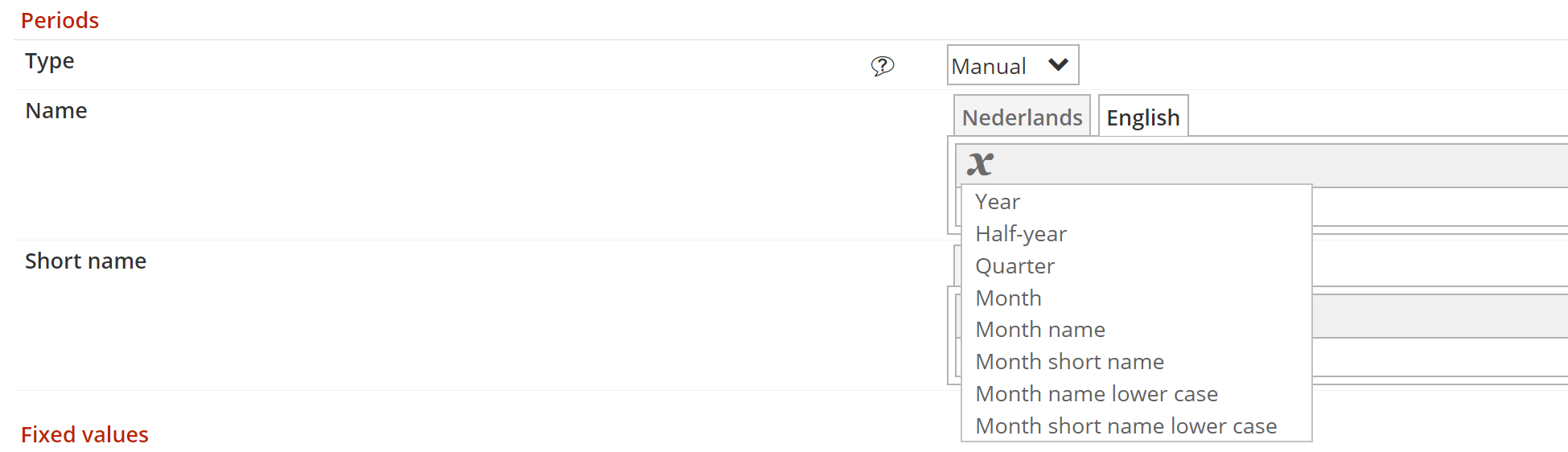Click the variable x insert icon

point(980,164)
